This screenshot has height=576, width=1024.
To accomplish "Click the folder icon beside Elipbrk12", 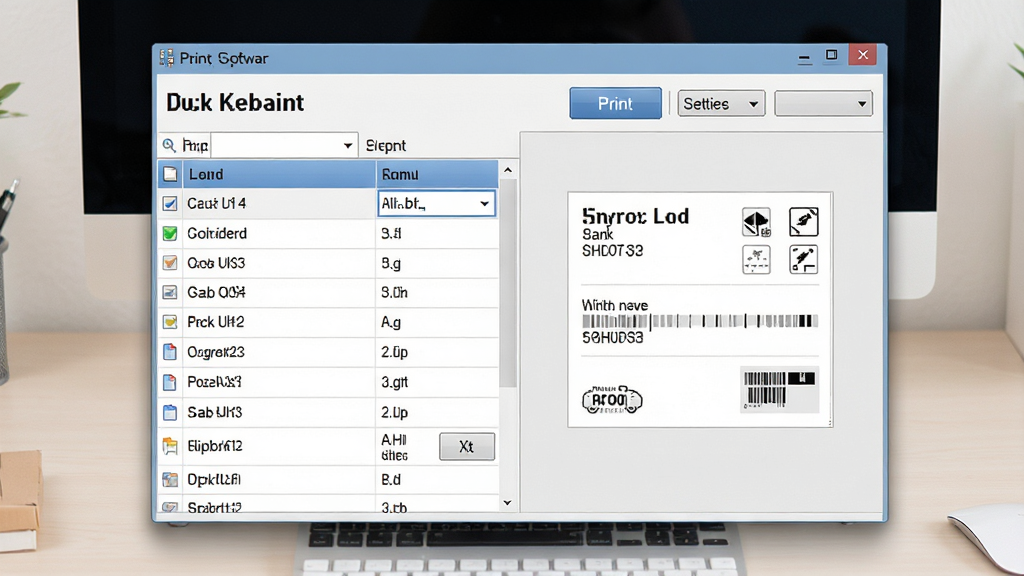I will point(170,446).
